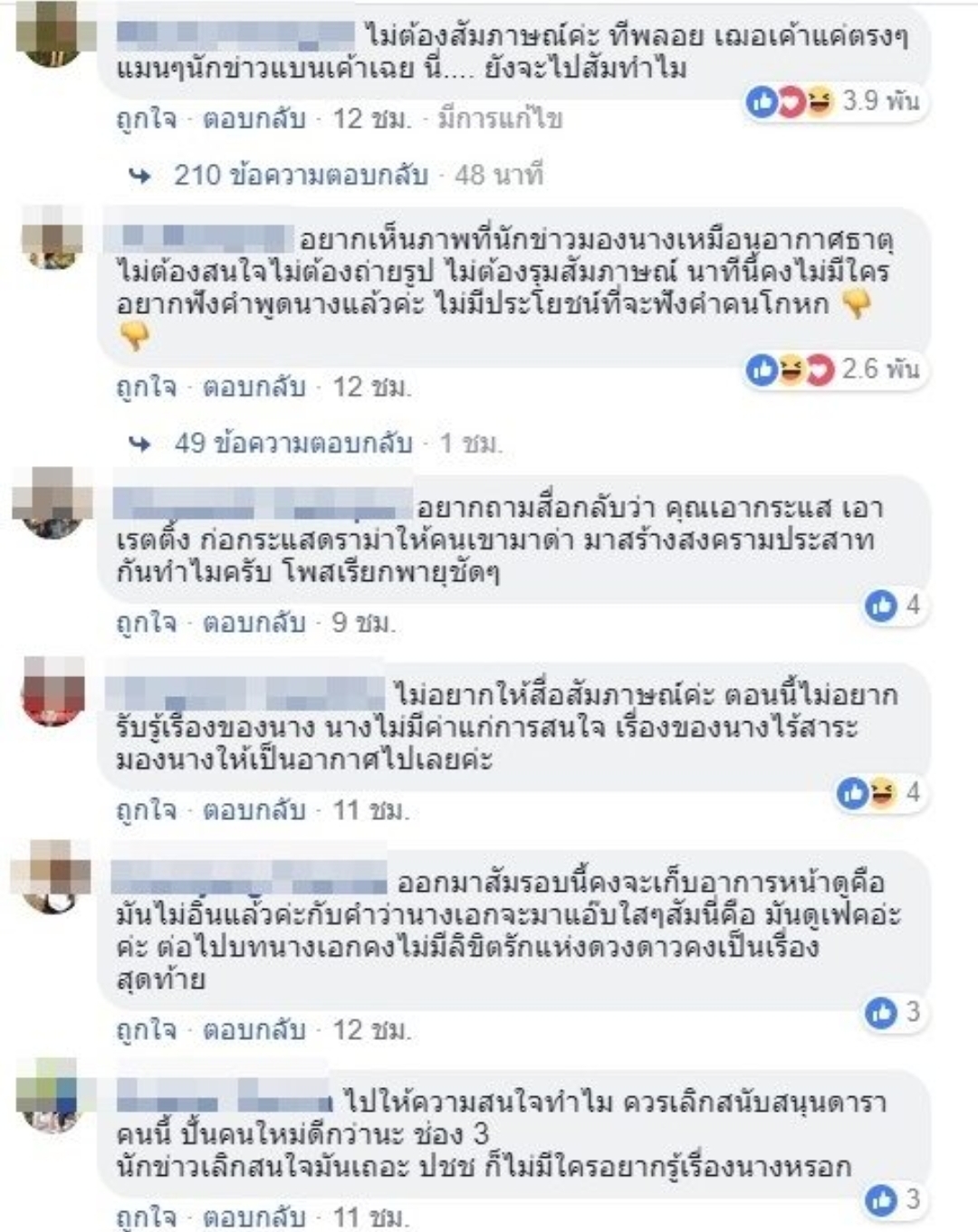978x1232 pixels.
Task: Click reaction icons beside 2.6 พัน count
Action: point(789,369)
